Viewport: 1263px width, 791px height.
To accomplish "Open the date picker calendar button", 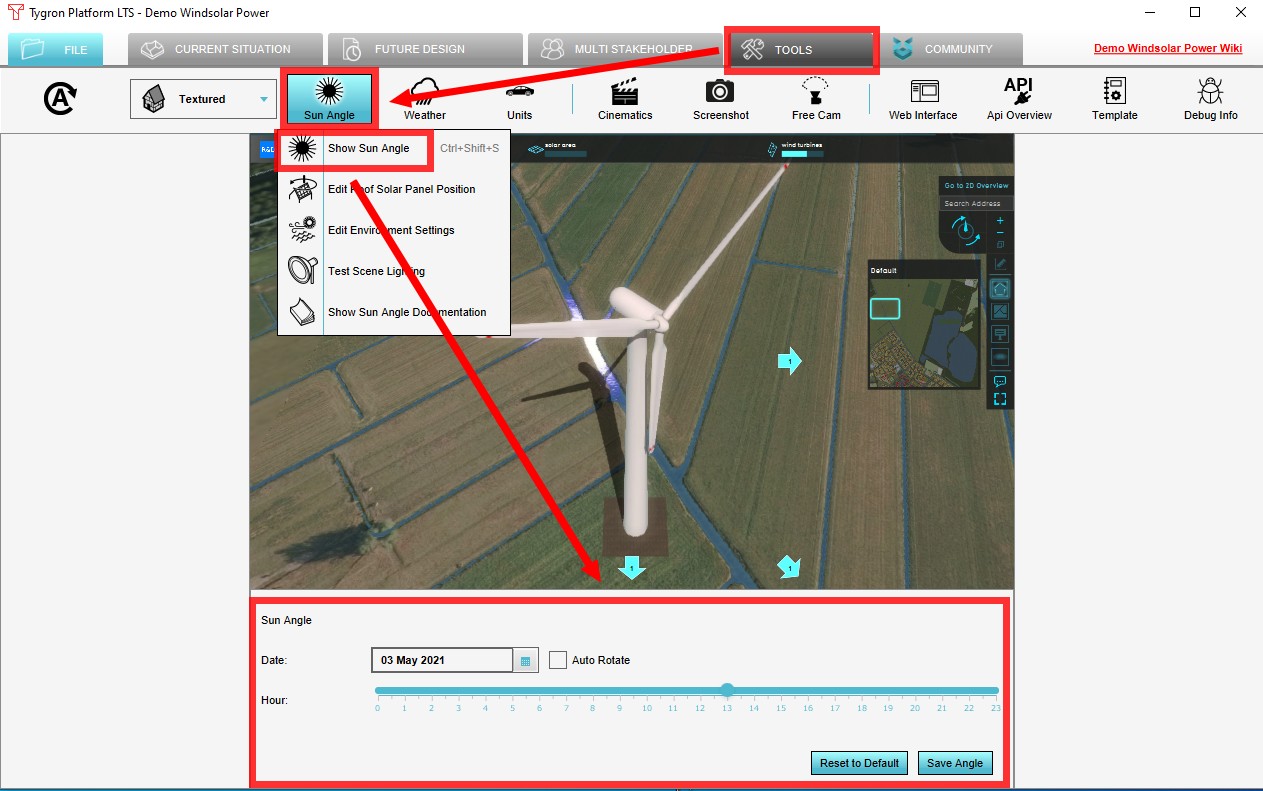I will pyautogui.click(x=525, y=661).
